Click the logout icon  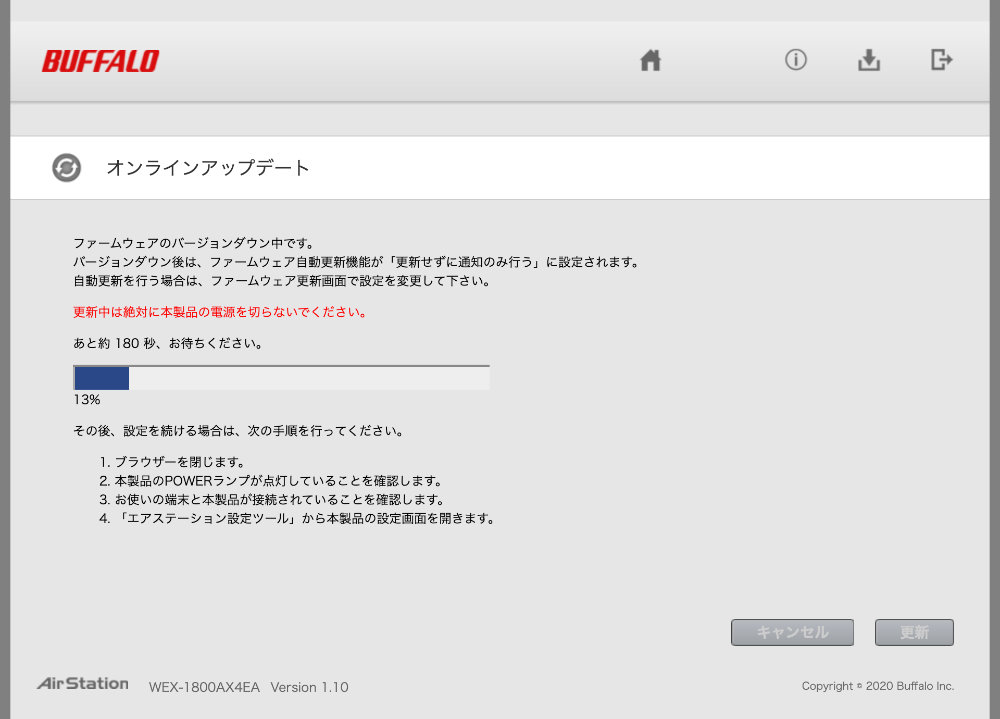[941, 60]
